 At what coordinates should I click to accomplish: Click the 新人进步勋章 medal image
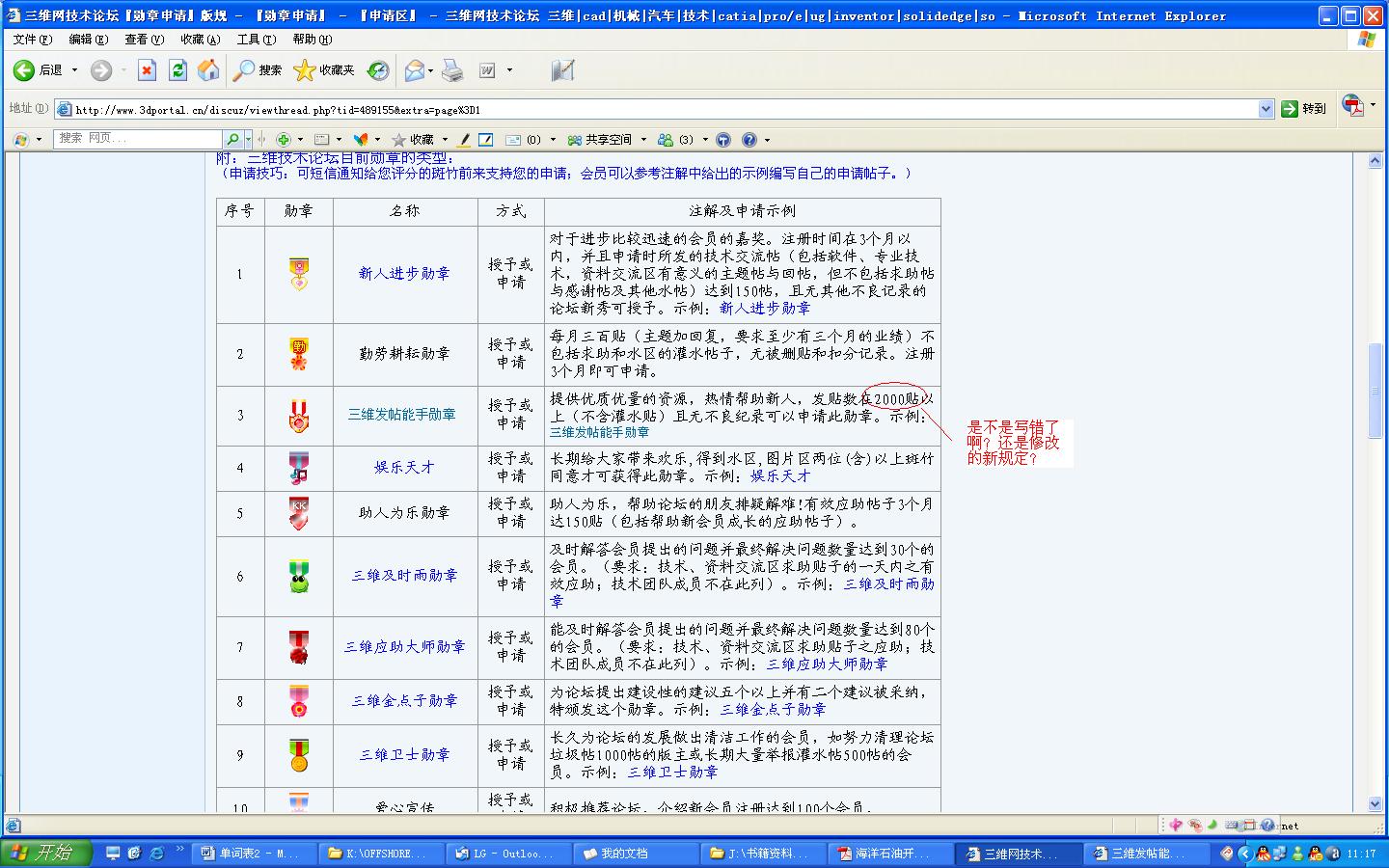point(299,275)
